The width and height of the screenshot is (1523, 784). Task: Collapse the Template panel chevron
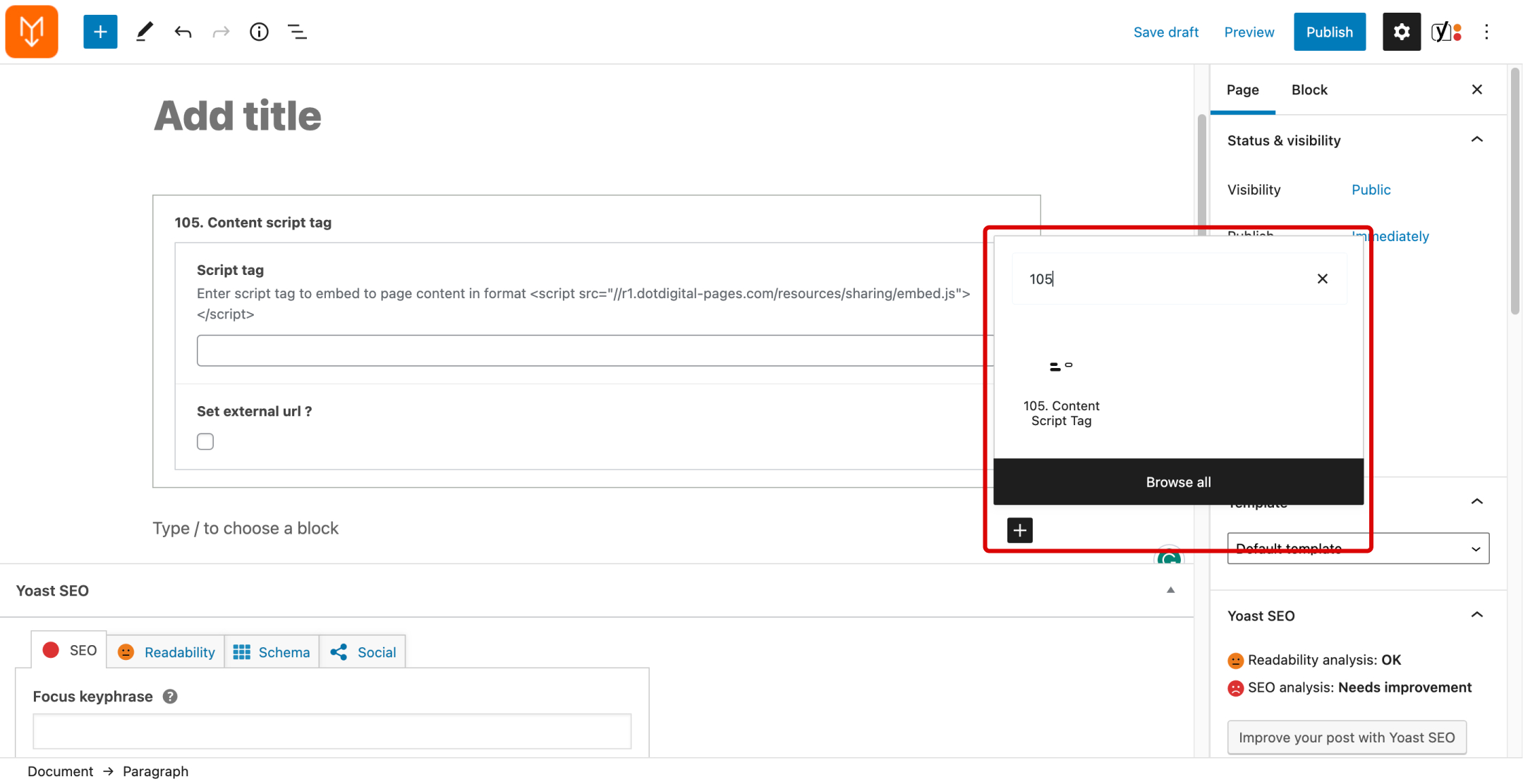tap(1476, 501)
